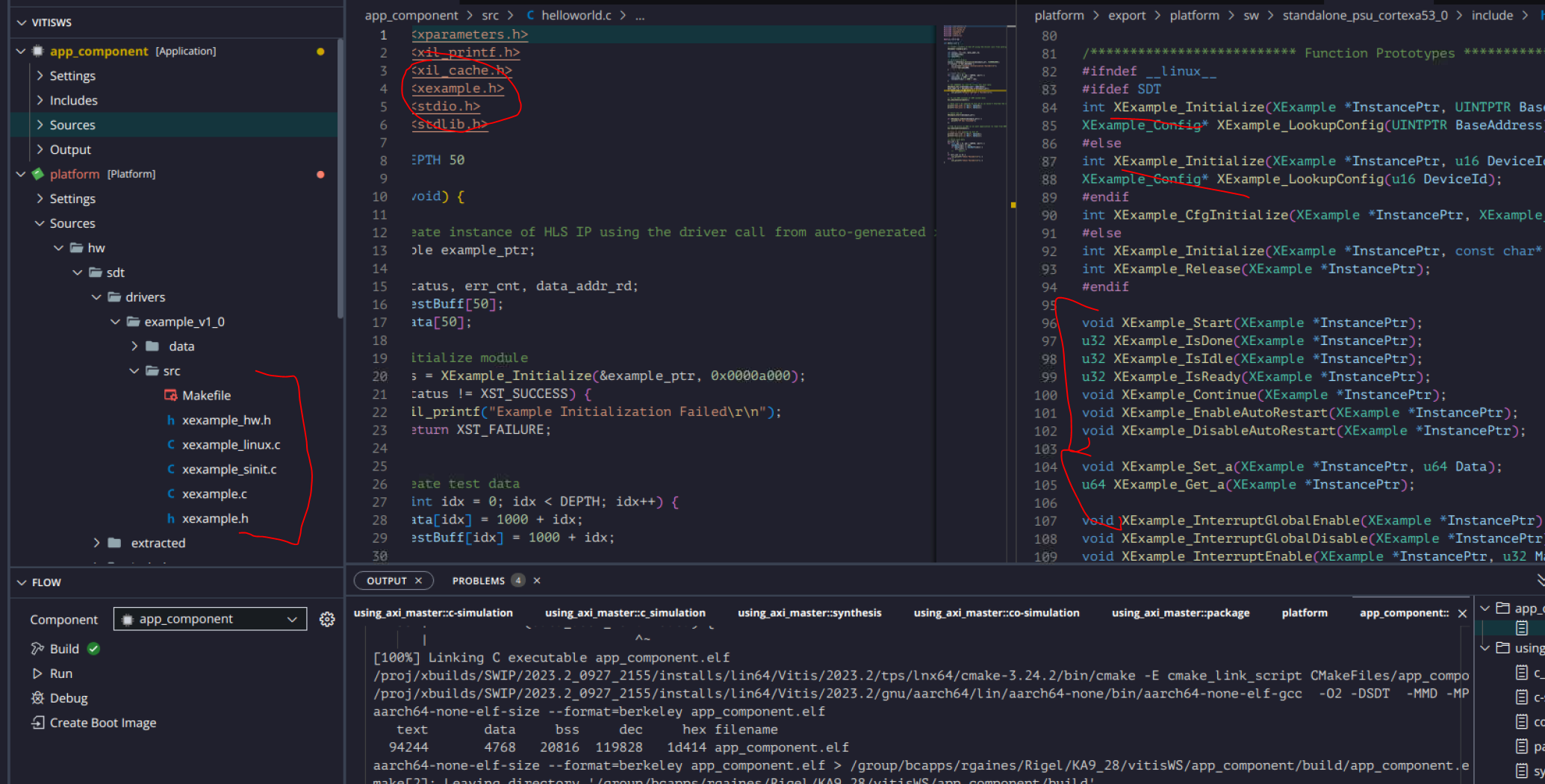Click the Create Boot Image icon
Image resolution: width=1545 pixels, height=784 pixels.
[37, 723]
